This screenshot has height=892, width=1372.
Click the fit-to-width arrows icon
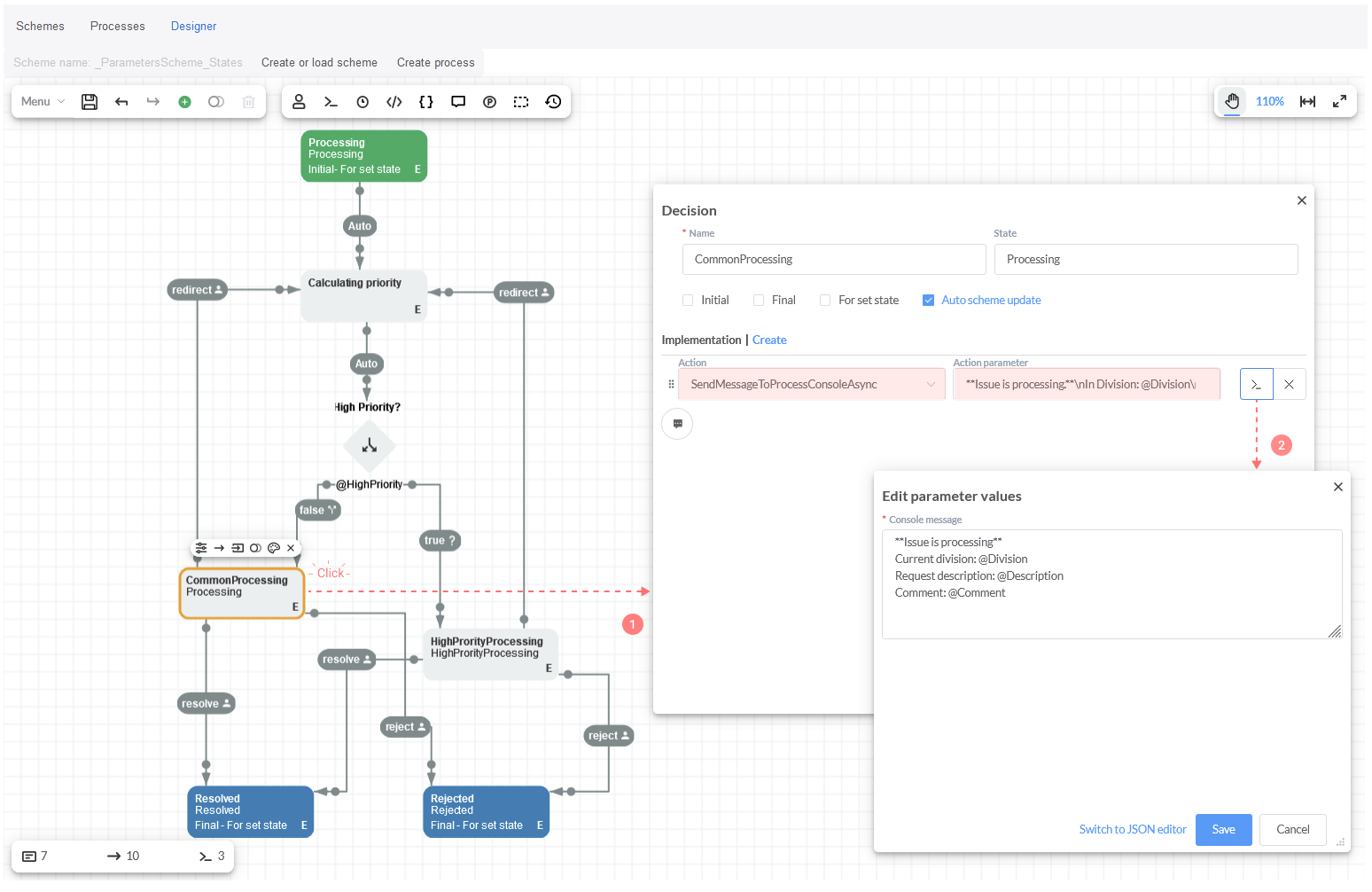tap(1307, 102)
